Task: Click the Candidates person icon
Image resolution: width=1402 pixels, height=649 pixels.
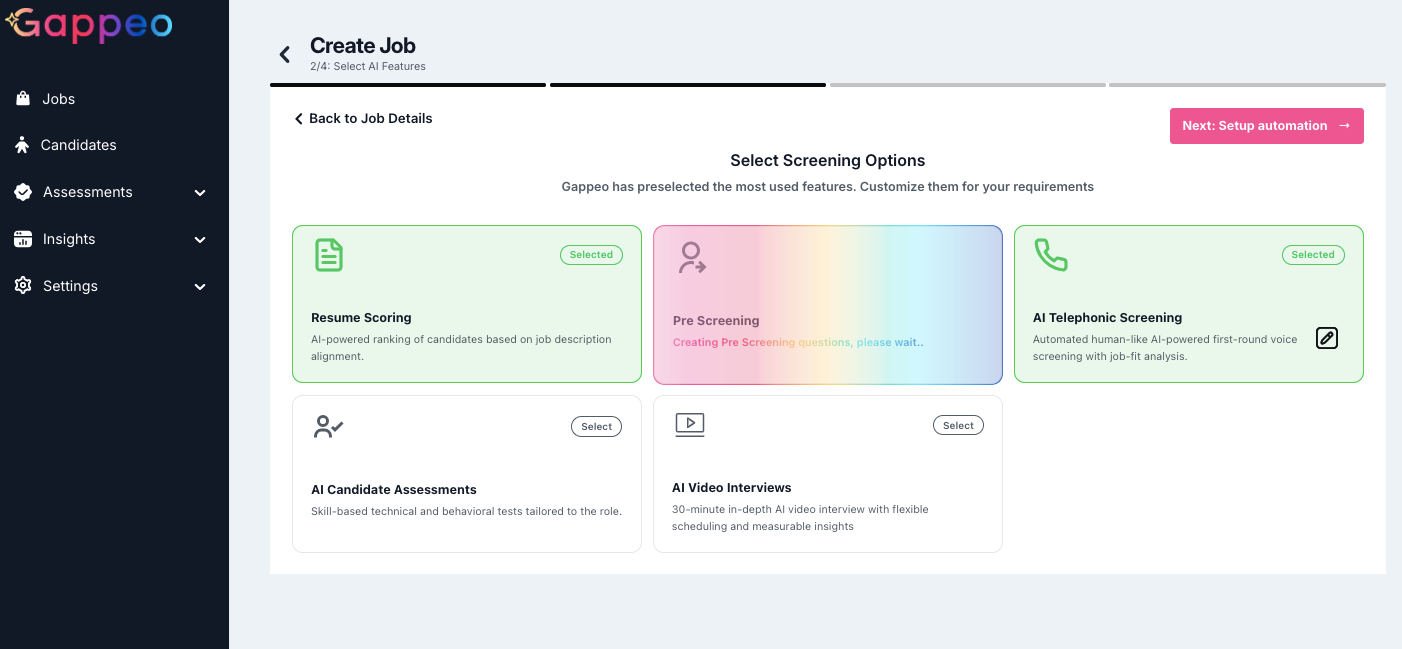Action: point(22,145)
